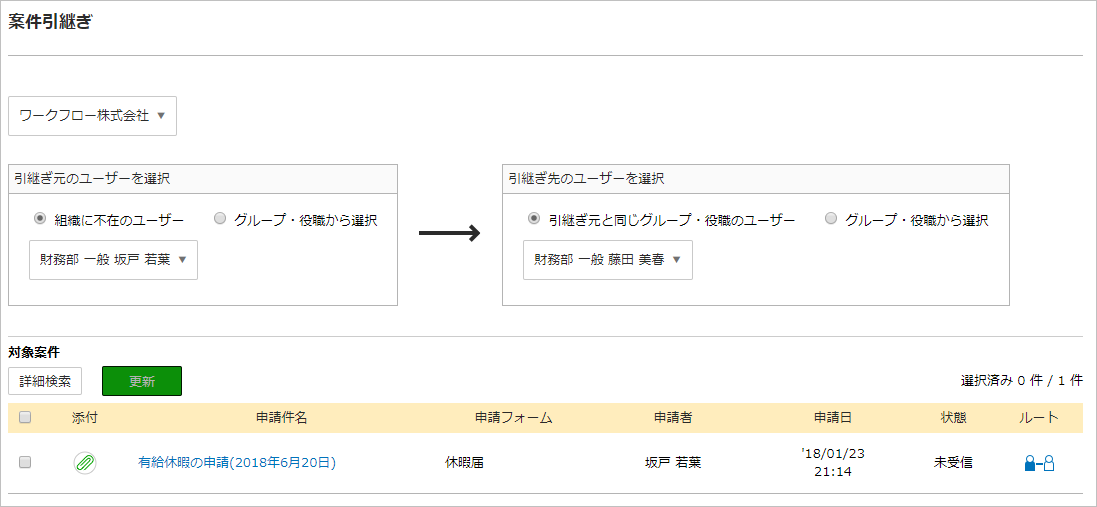1097x507 pixels.
Task: Click the 添付 column header
Action: pyautogui.click(x=85, y=417)
